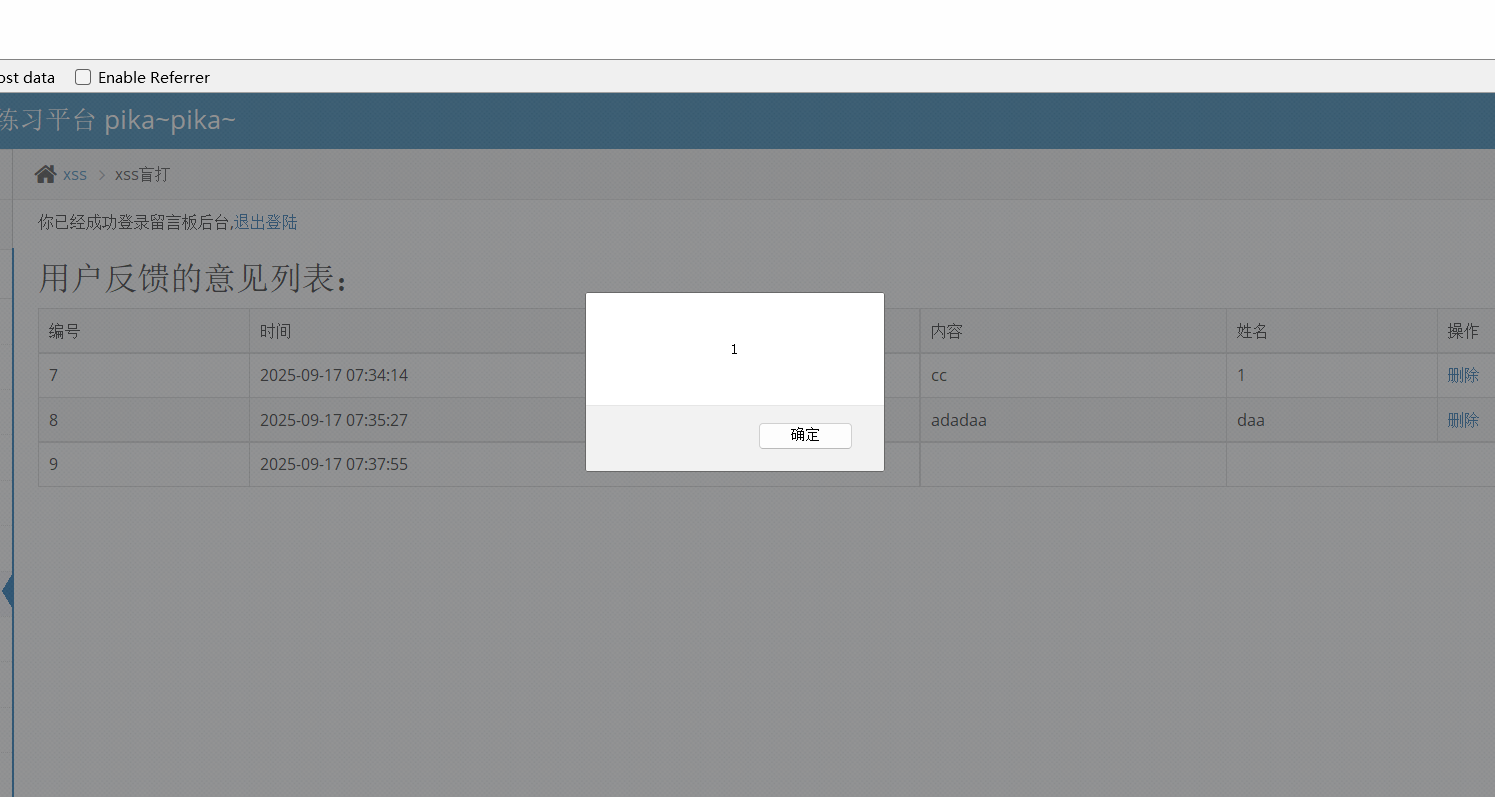Viewport: 1495px width, 797px height.
Task: Click the name cell 'daa'
Action: (1331, 420)
